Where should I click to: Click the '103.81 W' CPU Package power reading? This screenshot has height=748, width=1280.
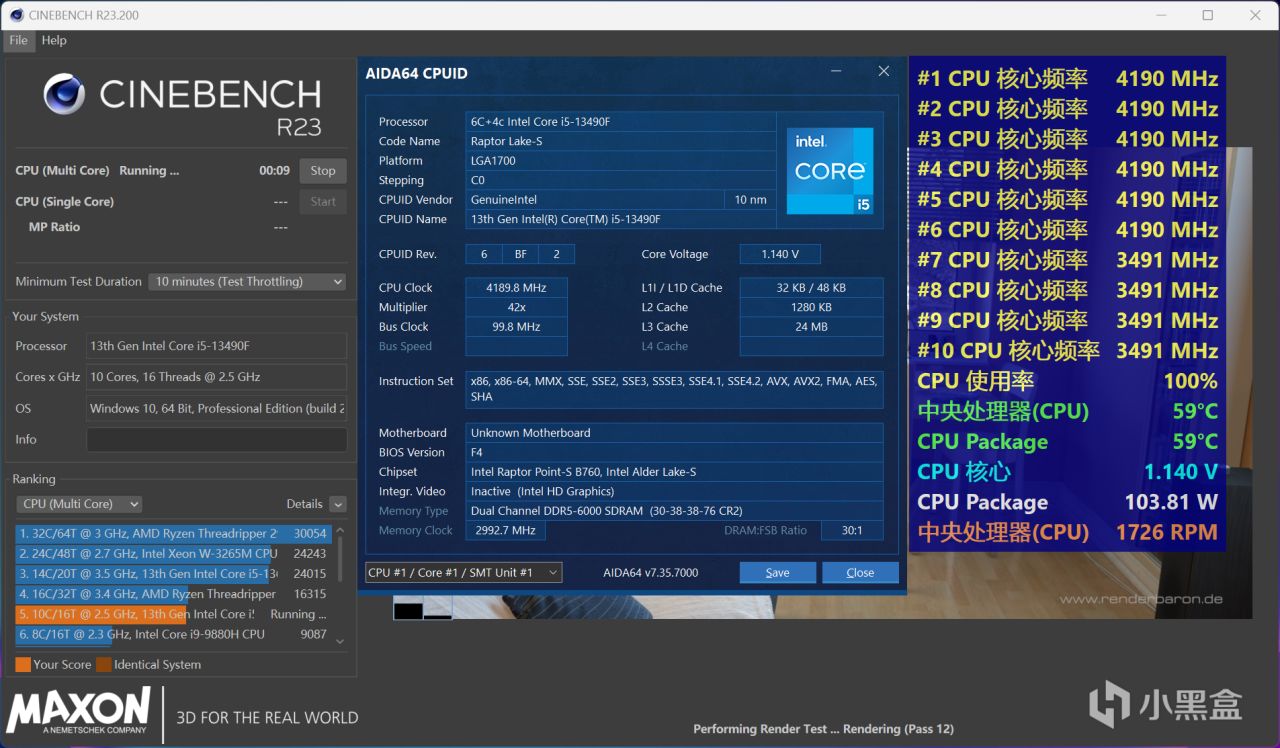tap(1171, 502)
